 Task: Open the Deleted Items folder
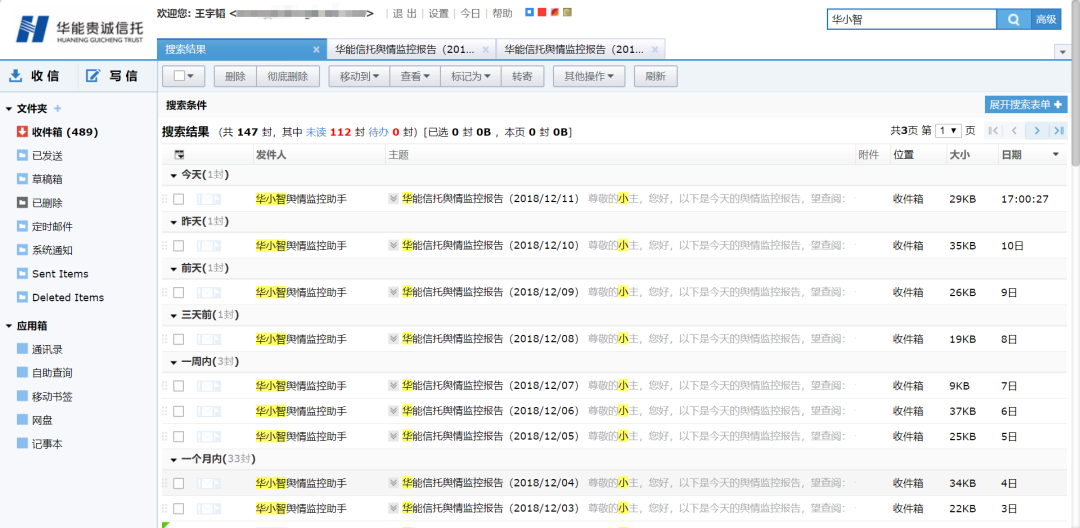(61, 297)
